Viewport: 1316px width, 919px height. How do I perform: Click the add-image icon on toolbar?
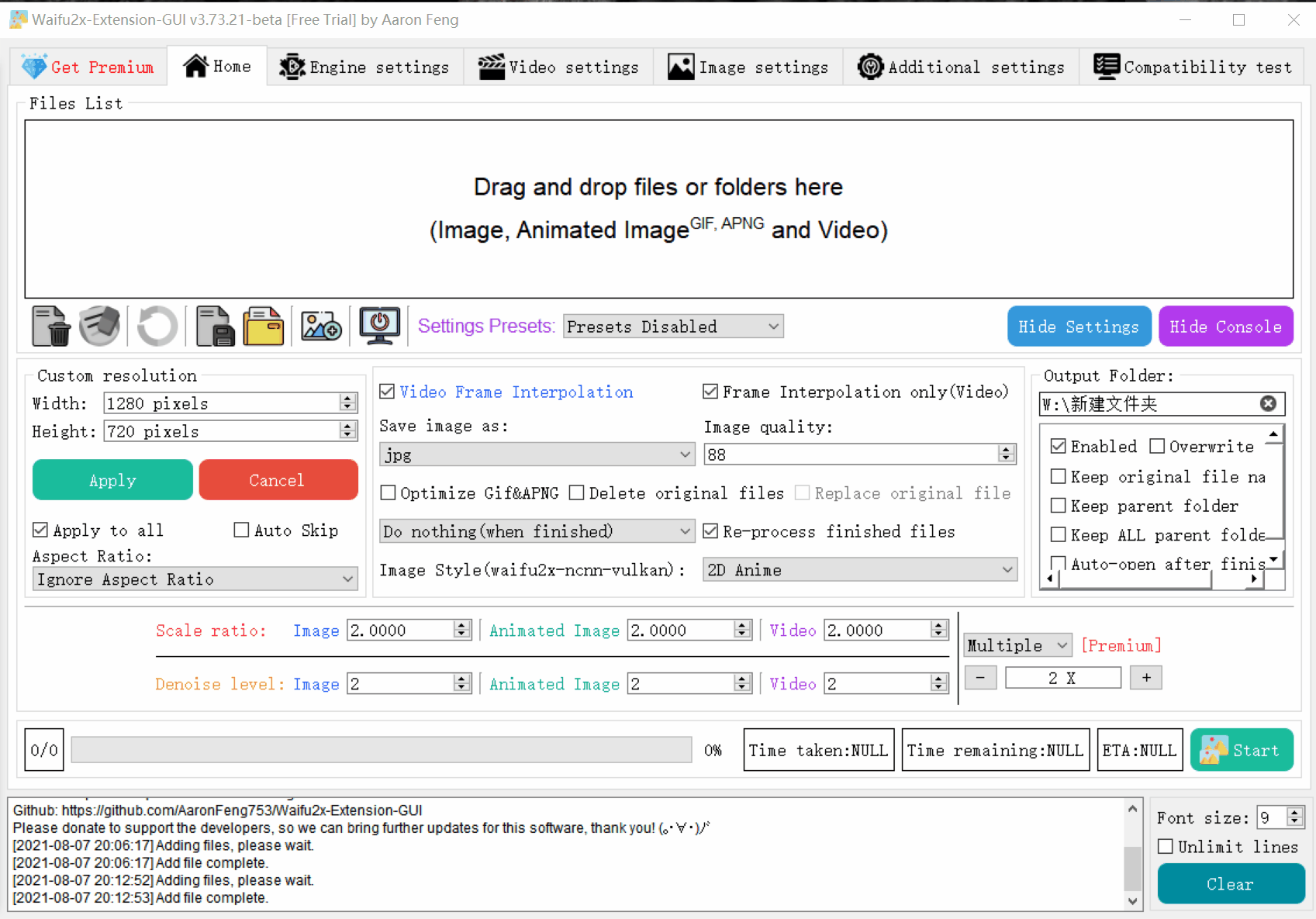pyautogui.click(x=320, y=326)
